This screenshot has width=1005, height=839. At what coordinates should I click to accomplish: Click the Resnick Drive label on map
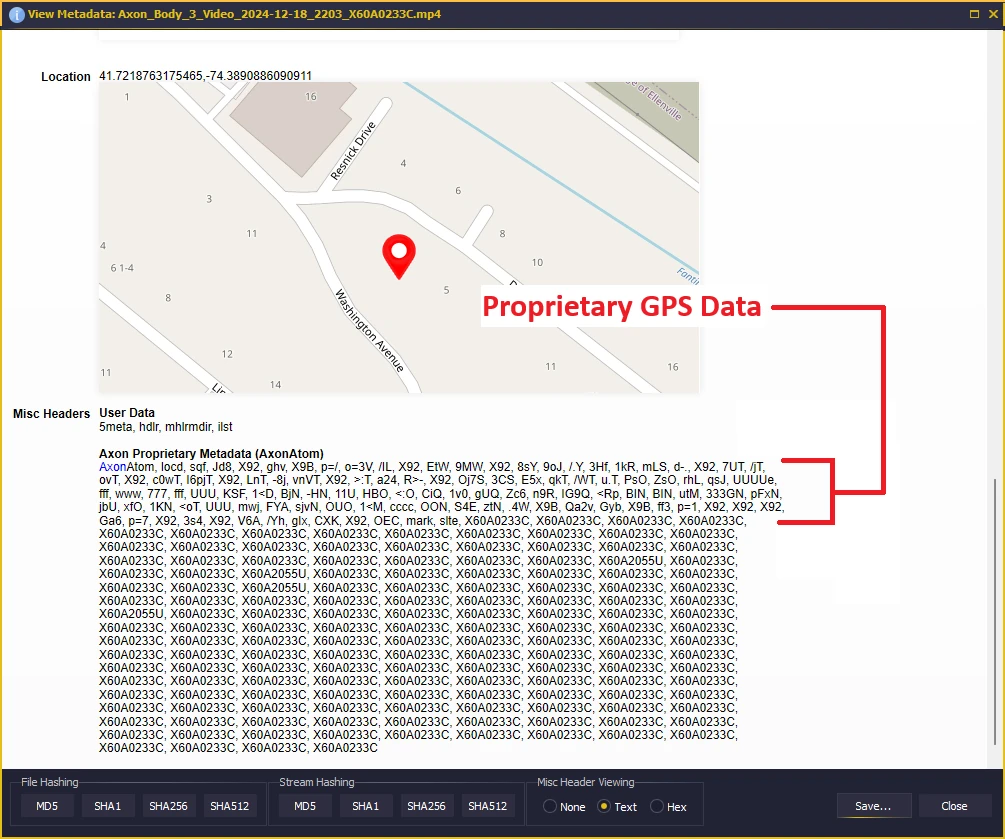[353, 151]
